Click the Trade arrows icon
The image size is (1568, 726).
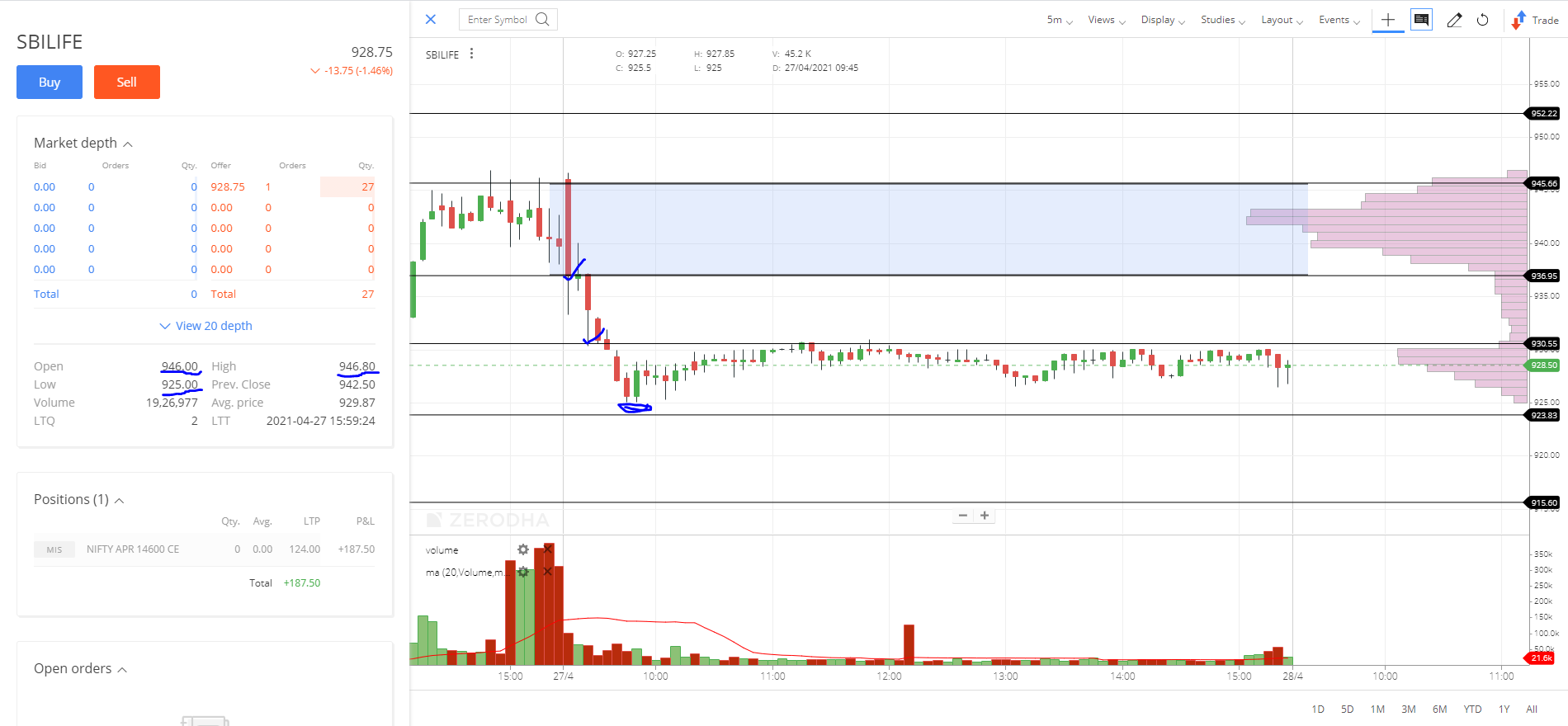pos(1518,20)
